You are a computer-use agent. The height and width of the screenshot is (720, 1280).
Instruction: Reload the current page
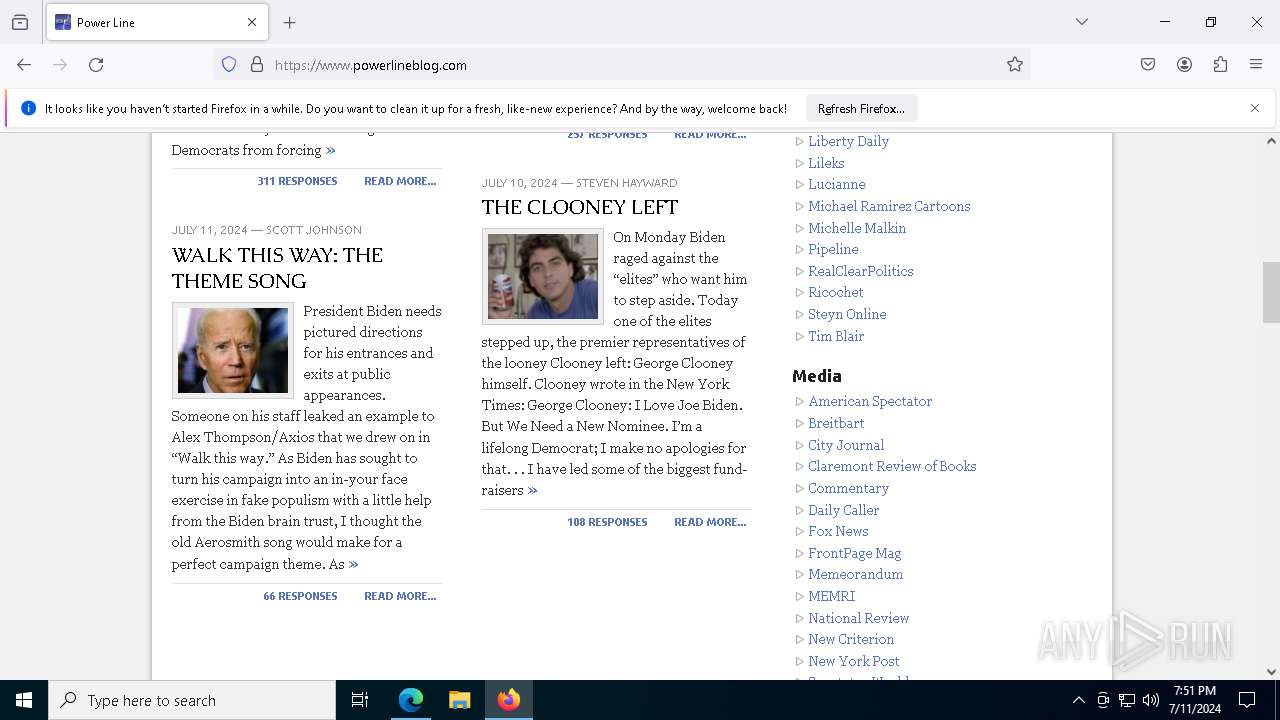(96, 65)
